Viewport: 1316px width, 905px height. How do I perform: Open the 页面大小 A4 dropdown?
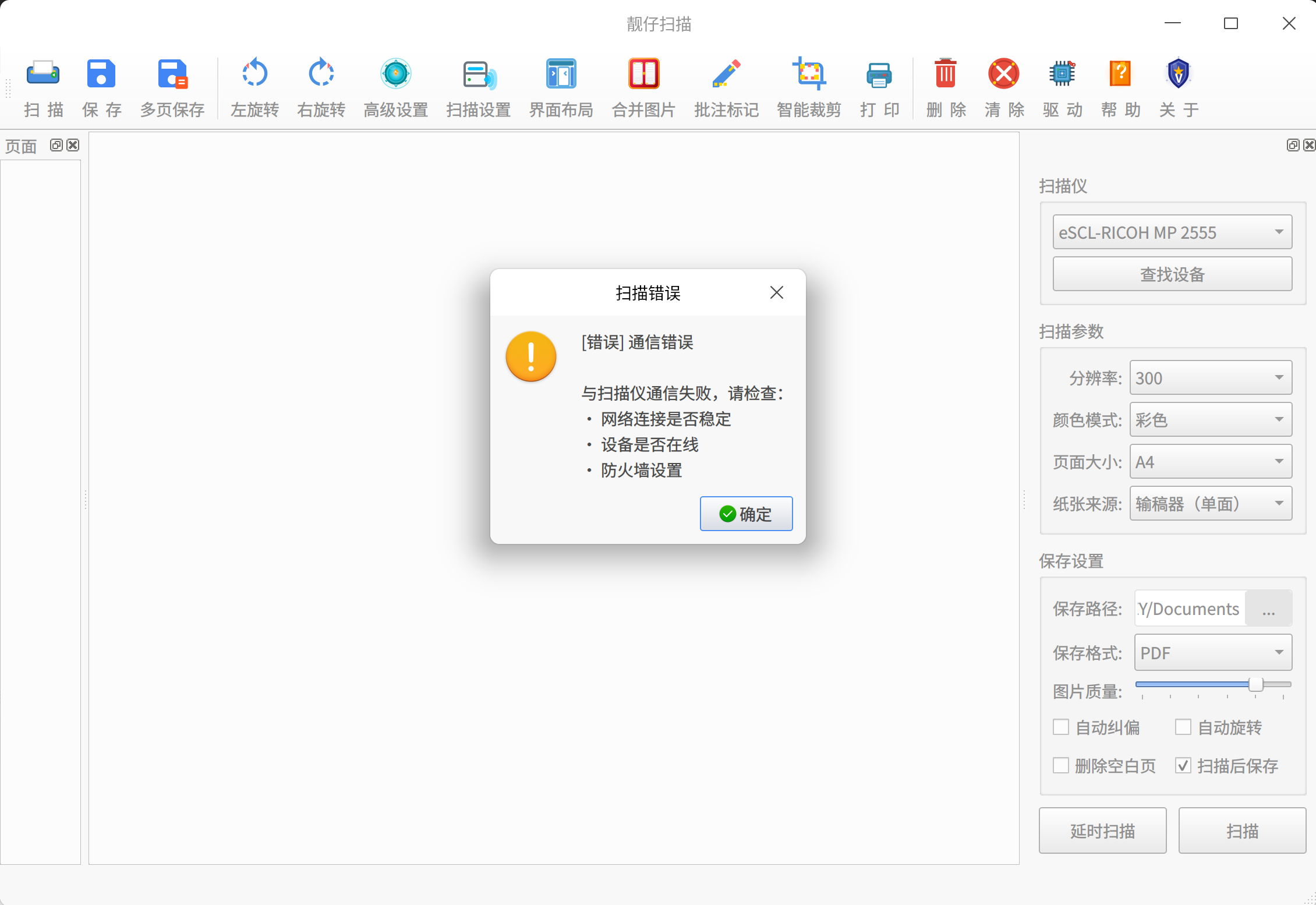click(1211, 461)
